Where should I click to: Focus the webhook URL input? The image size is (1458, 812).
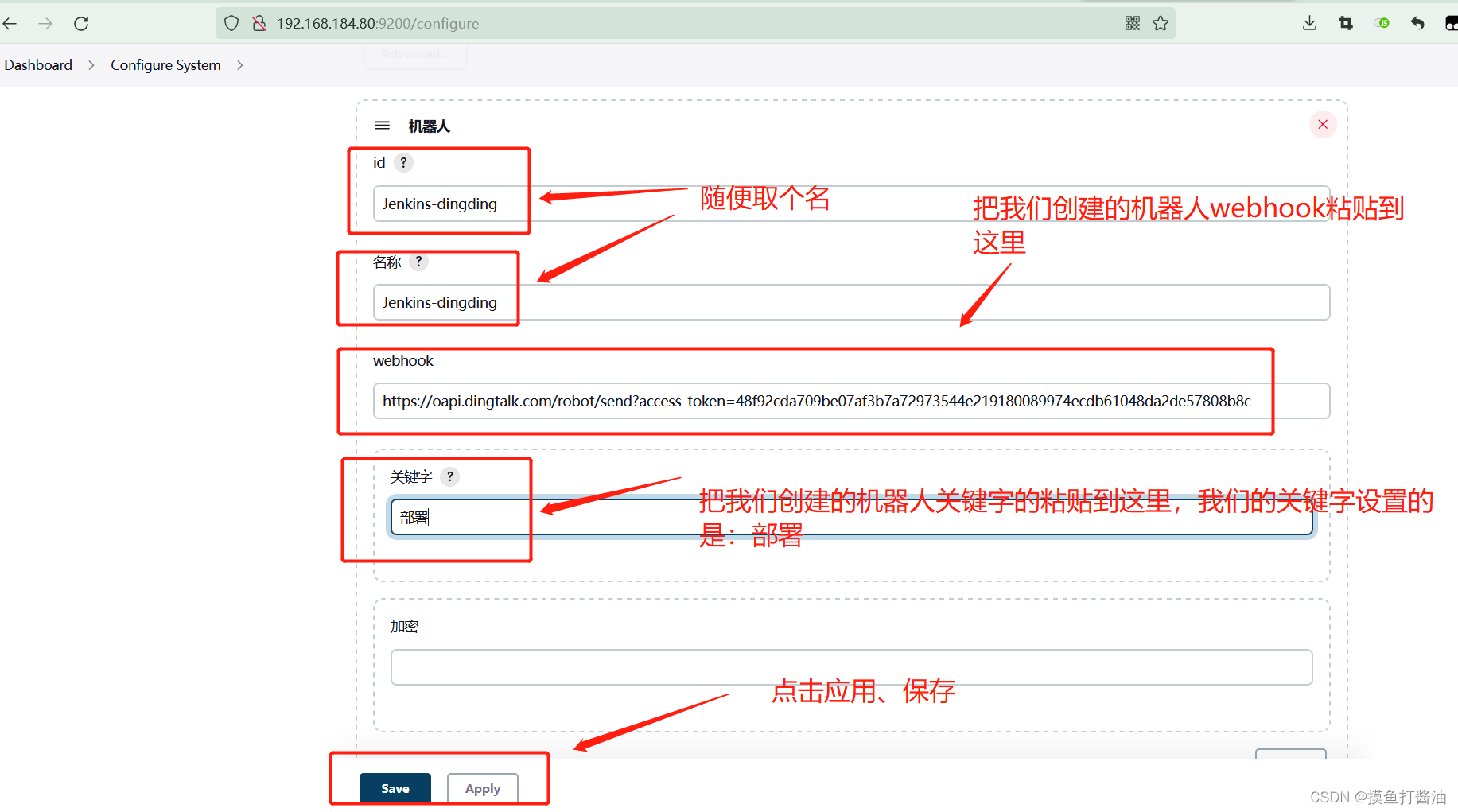[851, 401]
